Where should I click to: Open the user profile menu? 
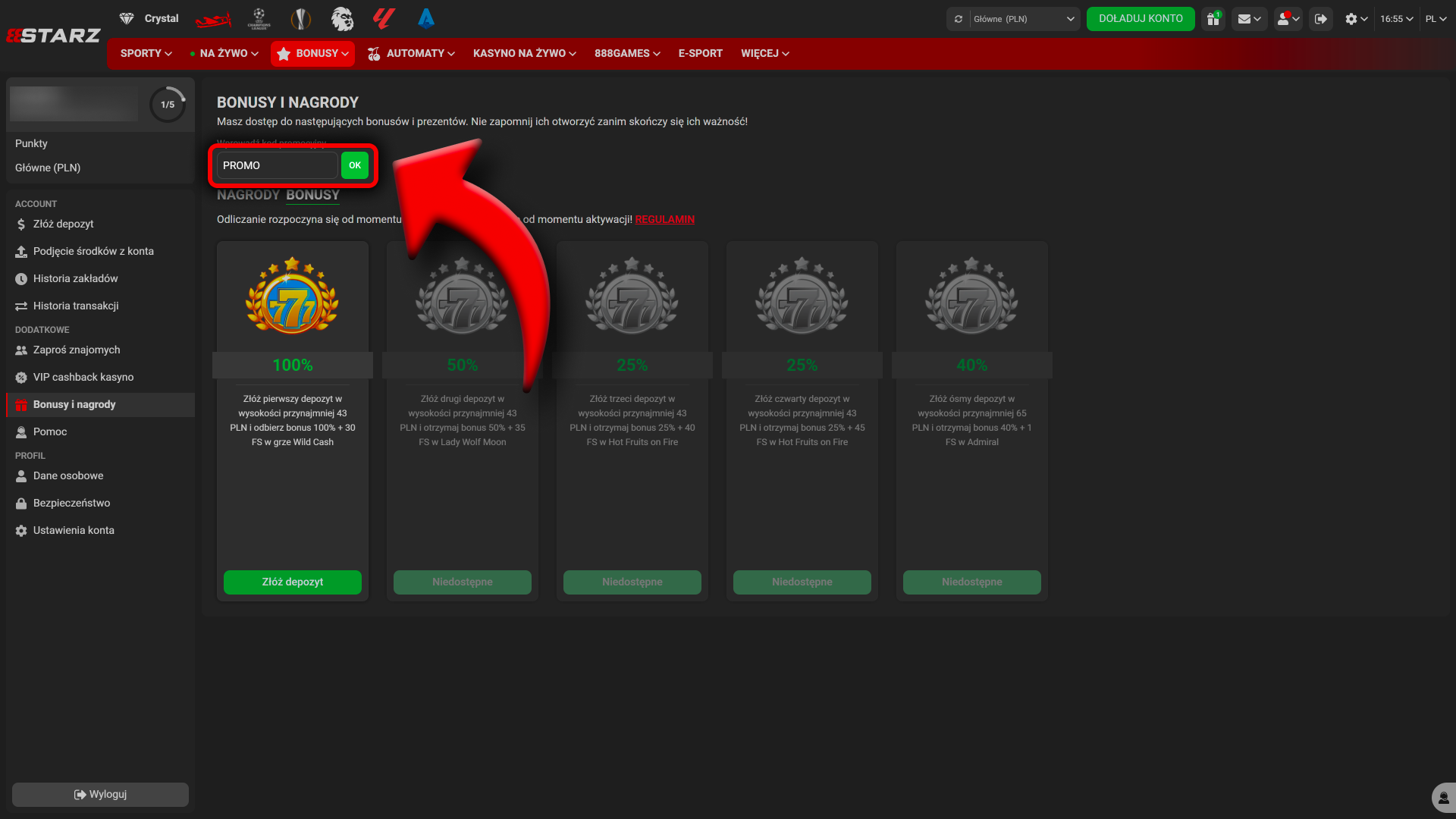[1288, 19]
